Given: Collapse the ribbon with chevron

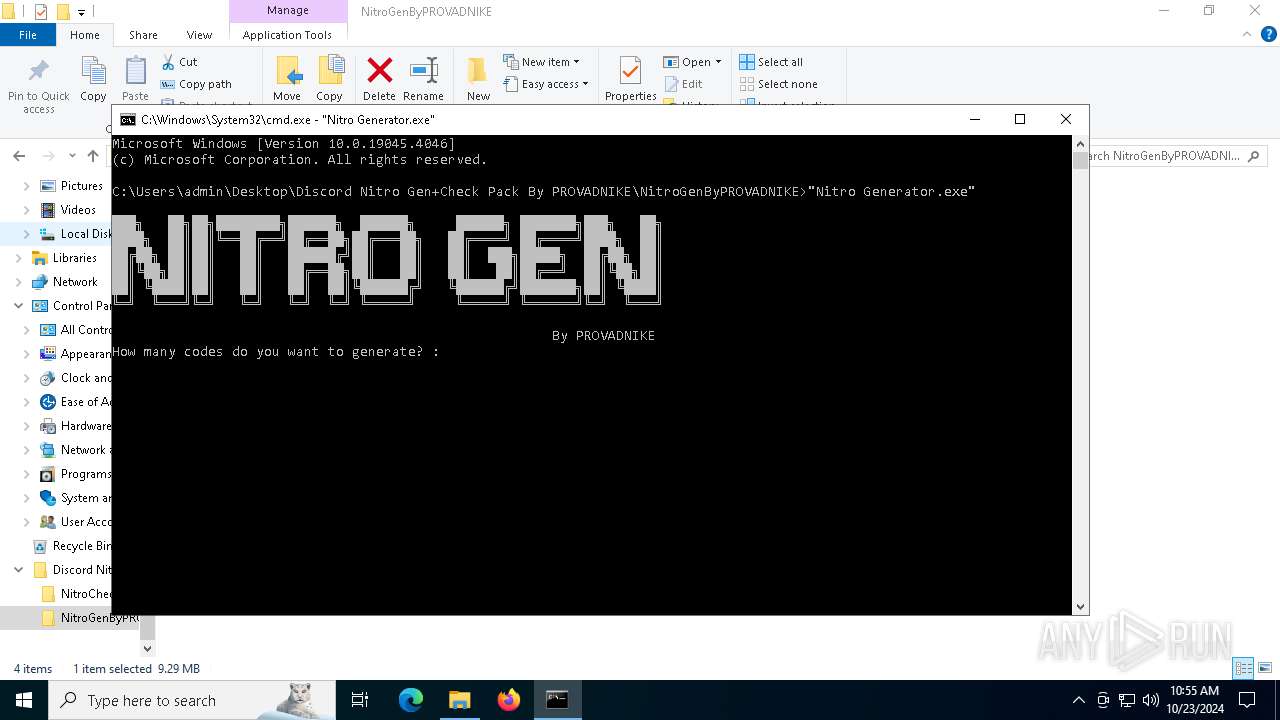Looking at the screenshot, I should (x=1246, y=34).
